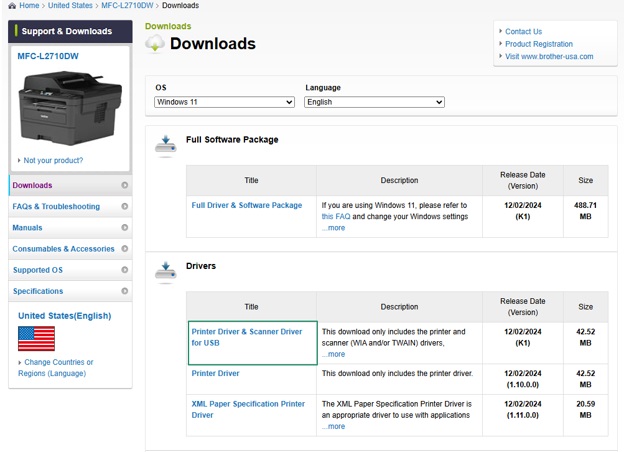The image size is (624, 452).
Task: Click the Full Software Package download icon
Action: [x=166, y=144]
